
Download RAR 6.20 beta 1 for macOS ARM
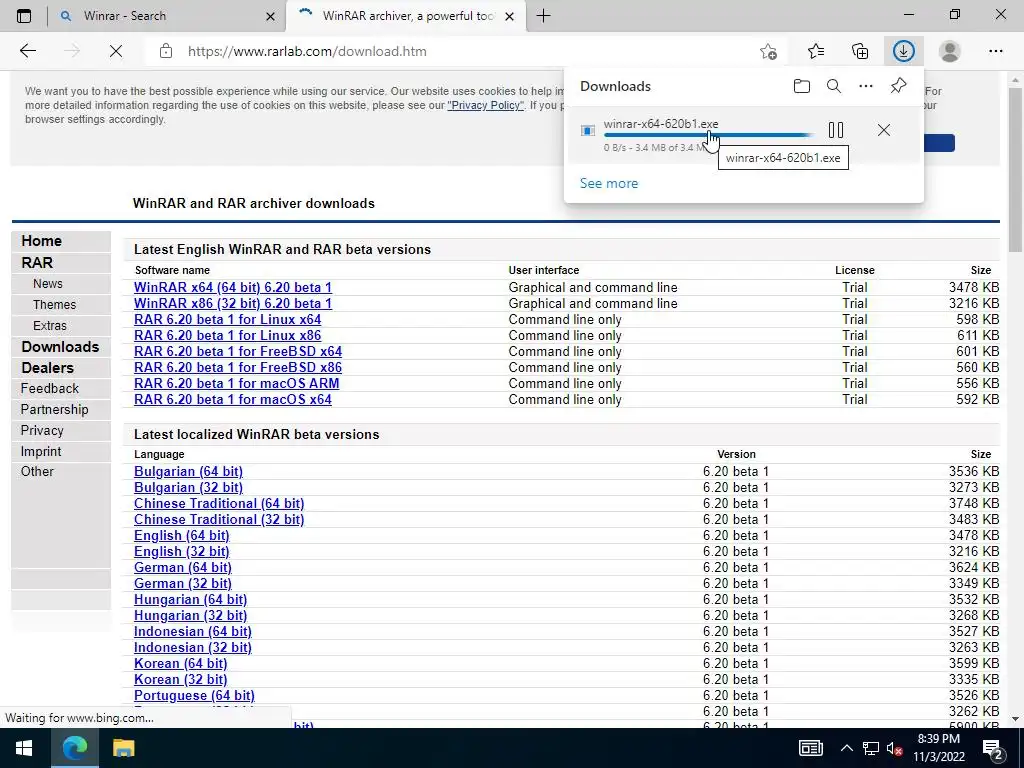(236, 383)
